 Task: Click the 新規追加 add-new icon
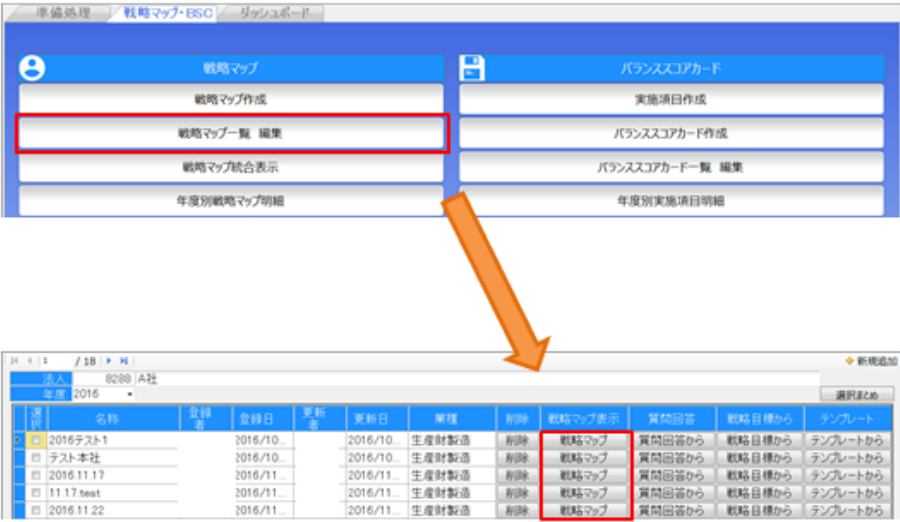click(x=849, y=361)
